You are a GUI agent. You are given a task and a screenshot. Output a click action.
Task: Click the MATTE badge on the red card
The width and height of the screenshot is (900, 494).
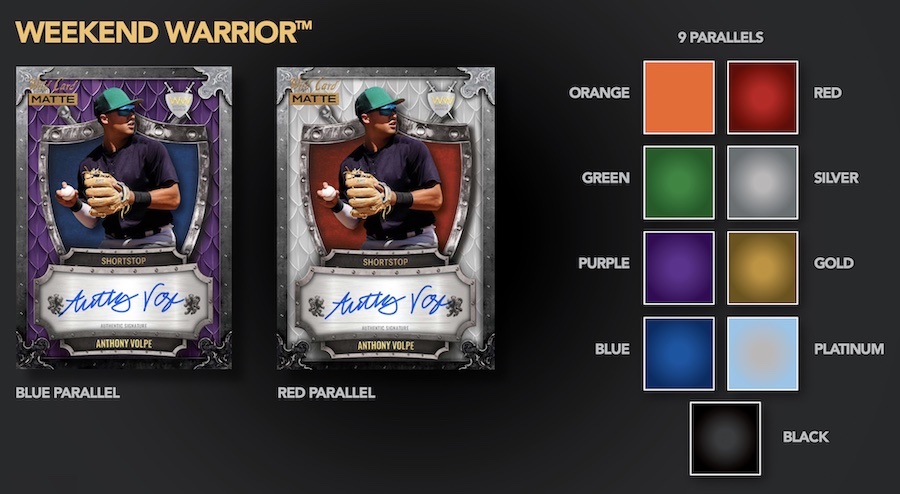point(313,99)
